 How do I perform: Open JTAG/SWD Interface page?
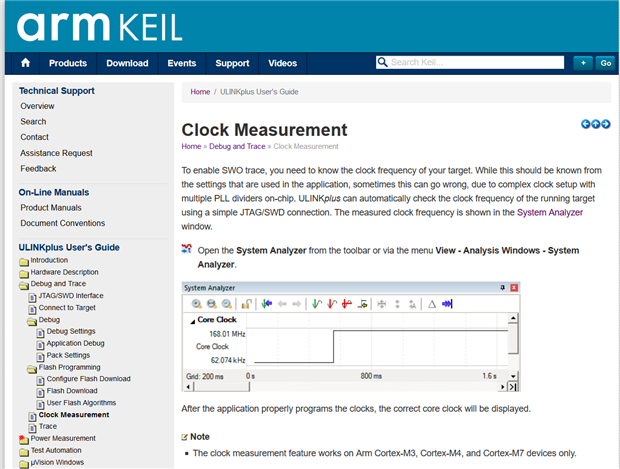pyautogui.click(x=71, y=295)
